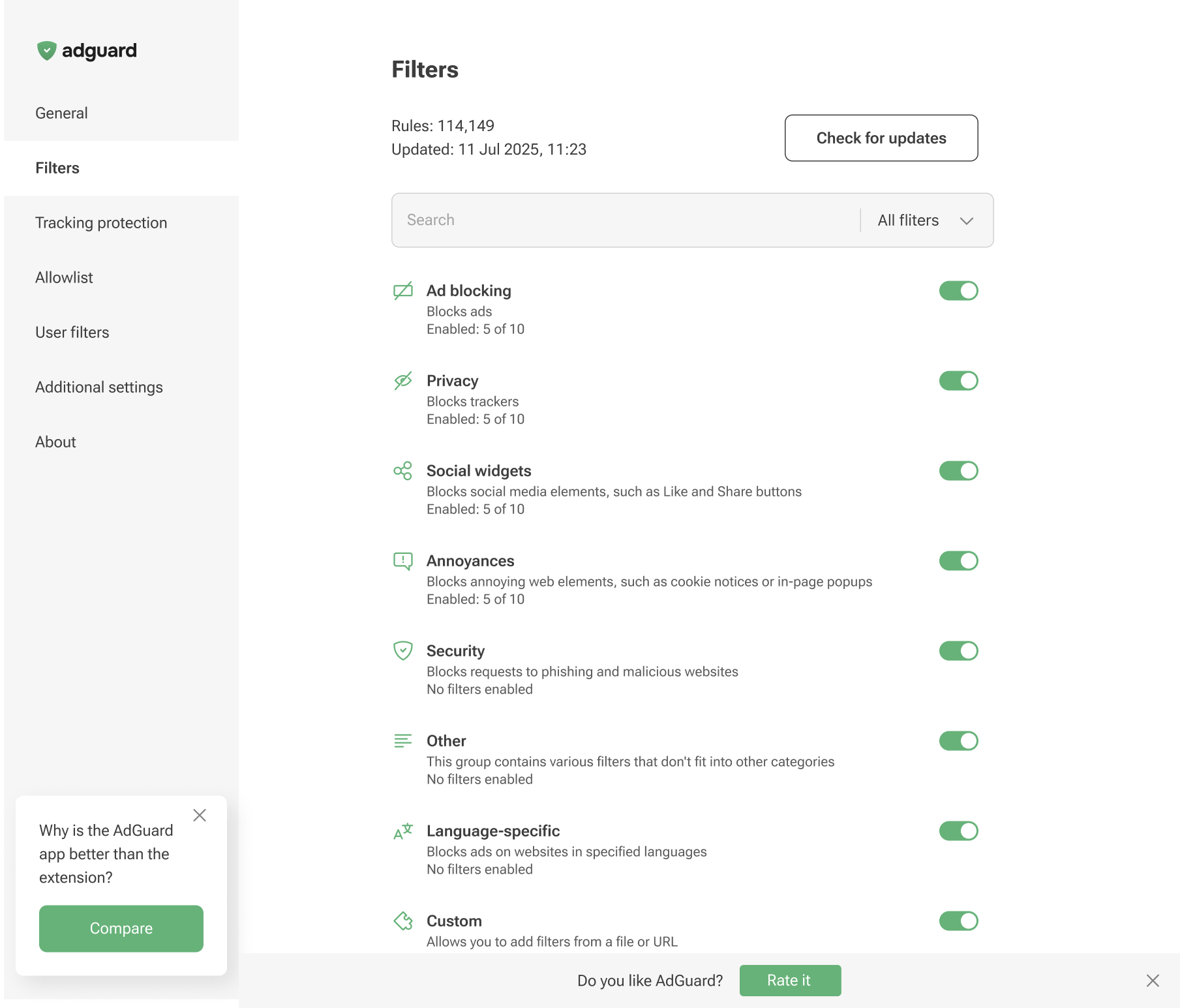The image size is (1180, 1008).
Task: Toggle the Privacy filter group
Action: pyautogui.click(x=958, y=381)
